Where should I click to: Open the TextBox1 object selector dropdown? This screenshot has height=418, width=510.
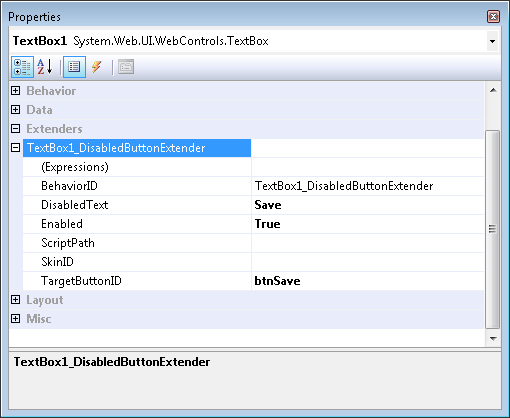(492, 41)
